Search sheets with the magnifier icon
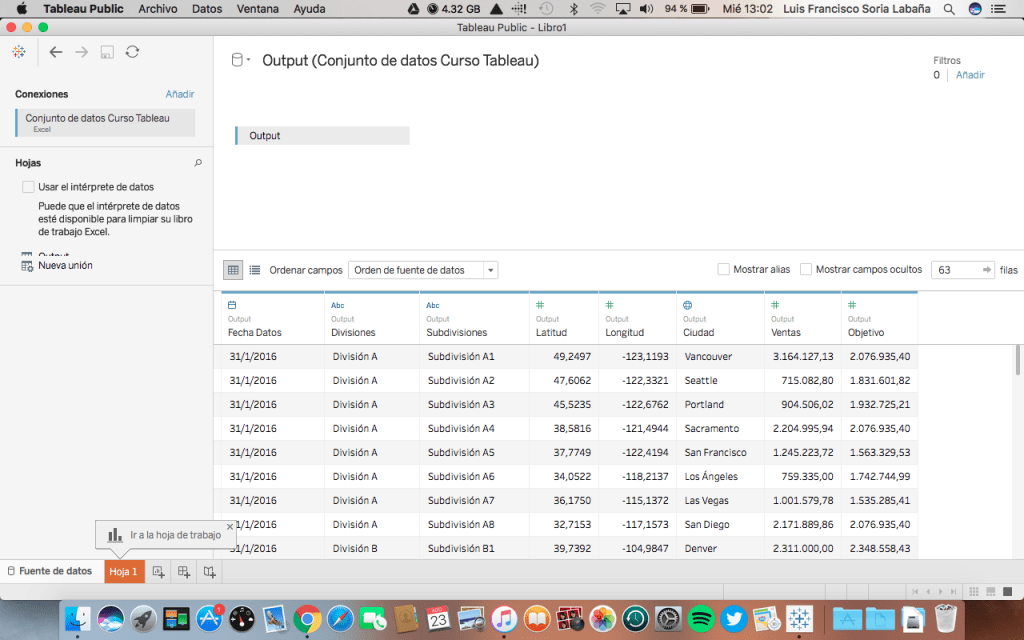Viewport: 1024px width, 640px height. (x=198, y=163)
